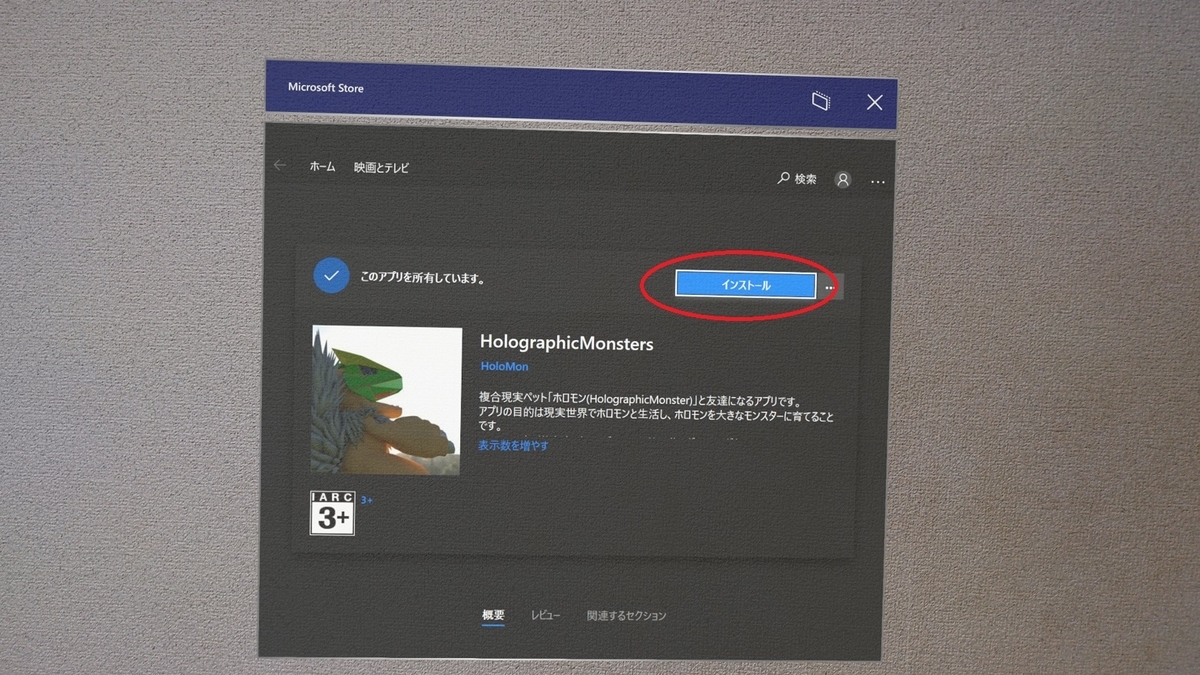
Task: Open the HoloMon publisher link
Action: click(x=505, y=367)
